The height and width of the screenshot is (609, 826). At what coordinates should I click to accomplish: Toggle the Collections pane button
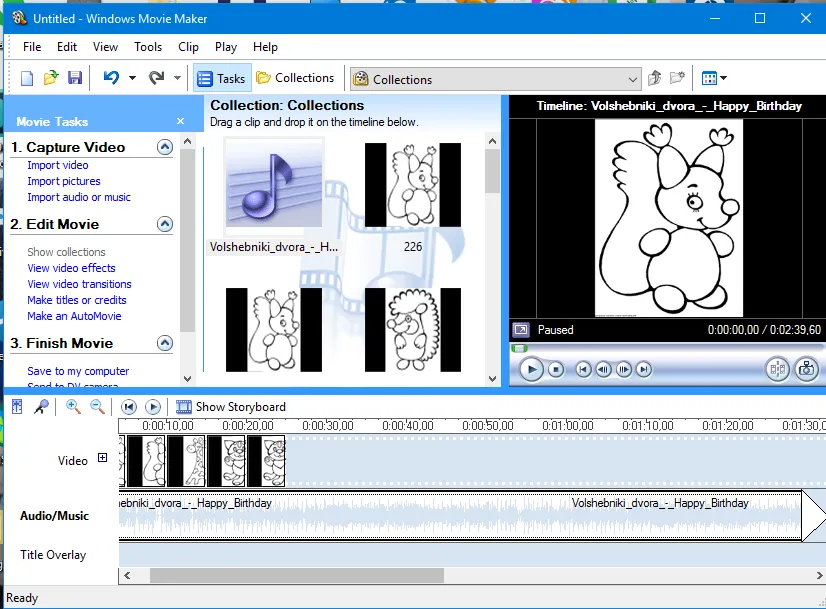pos(295,78)
